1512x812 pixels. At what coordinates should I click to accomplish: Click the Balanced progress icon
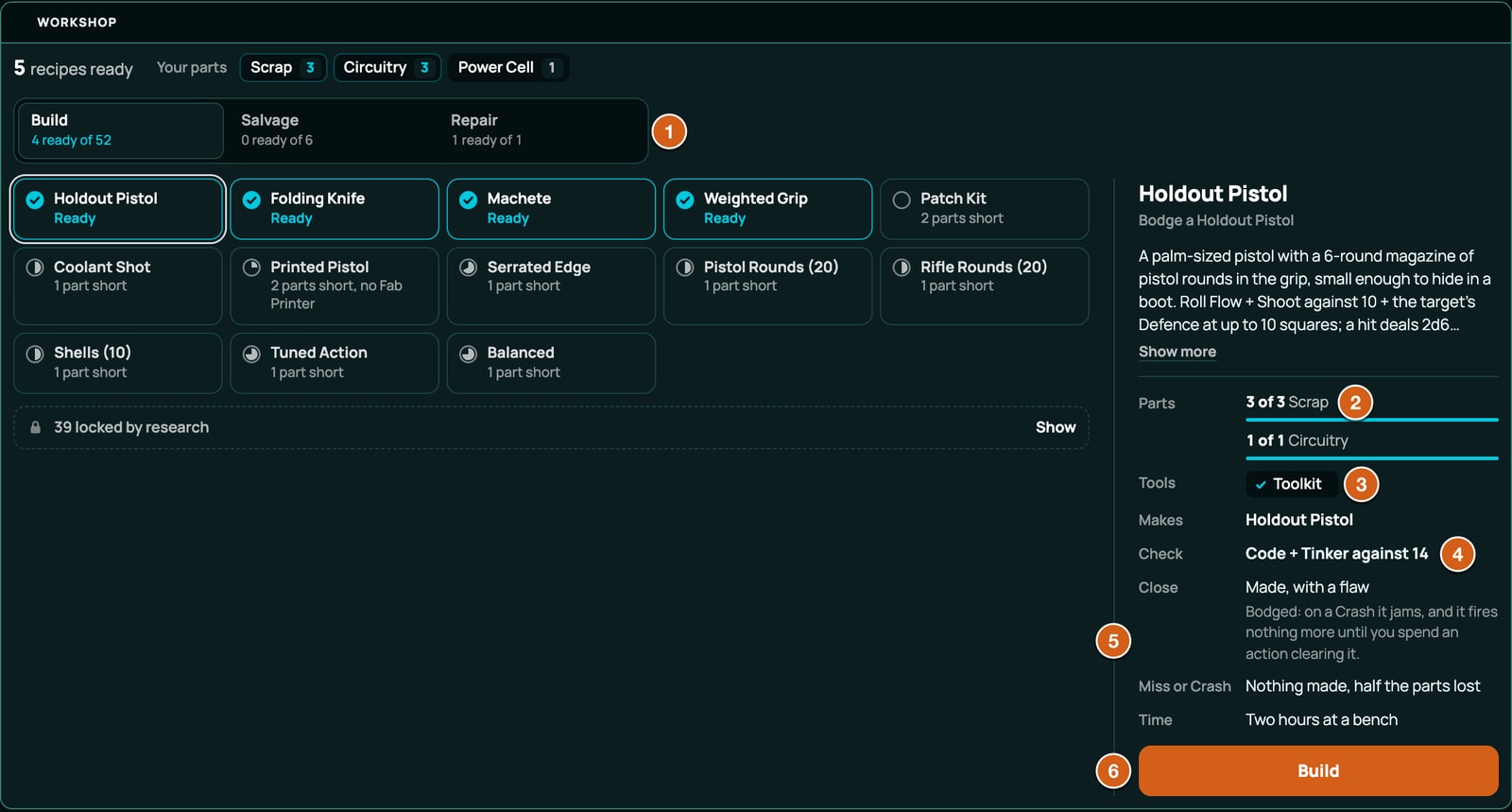[468, 354]
